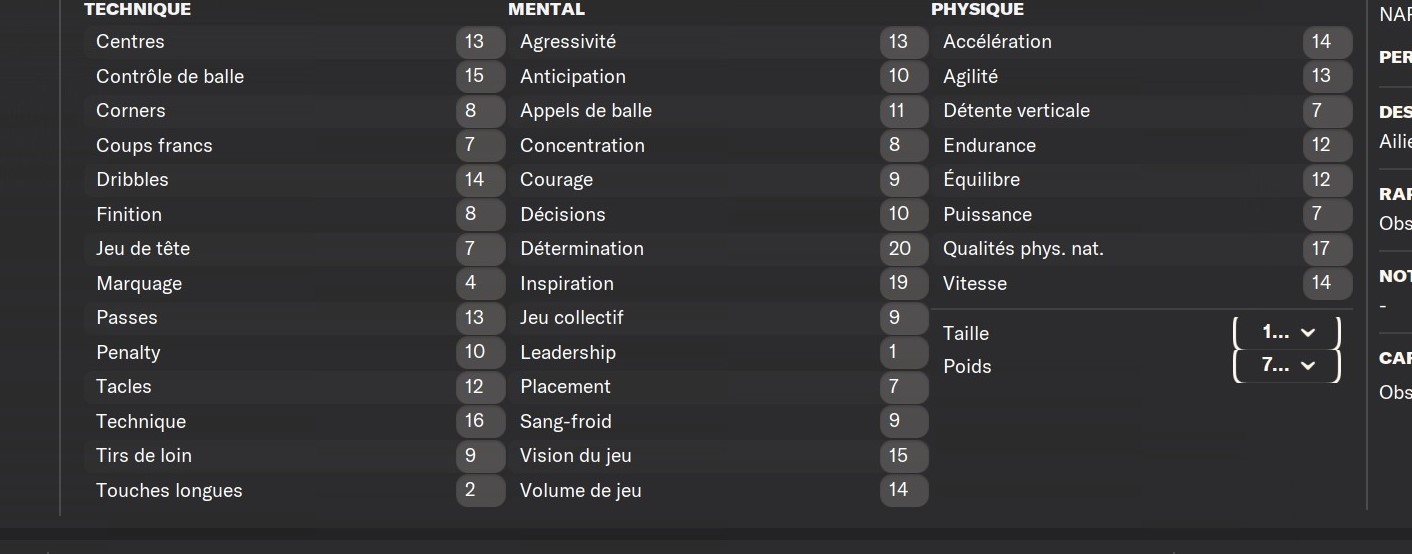Select the Qualités phys. nat. value 17

point(1327,248)
